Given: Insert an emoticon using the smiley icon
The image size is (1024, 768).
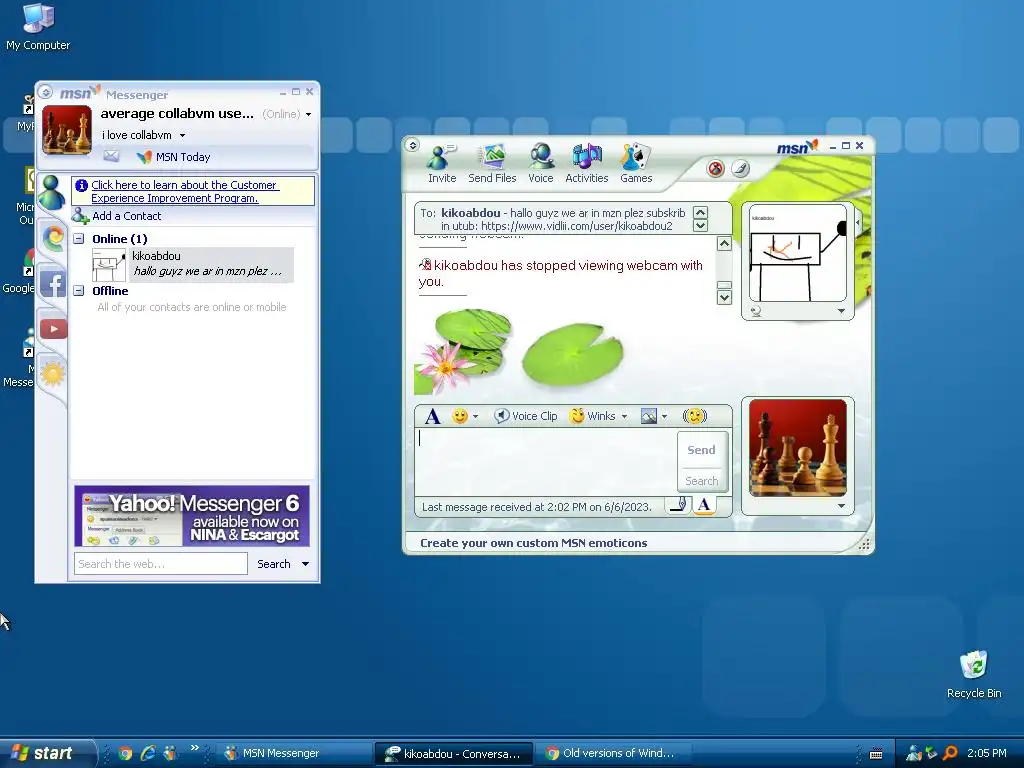Looking at the screenshot, I should click(460, 416).
